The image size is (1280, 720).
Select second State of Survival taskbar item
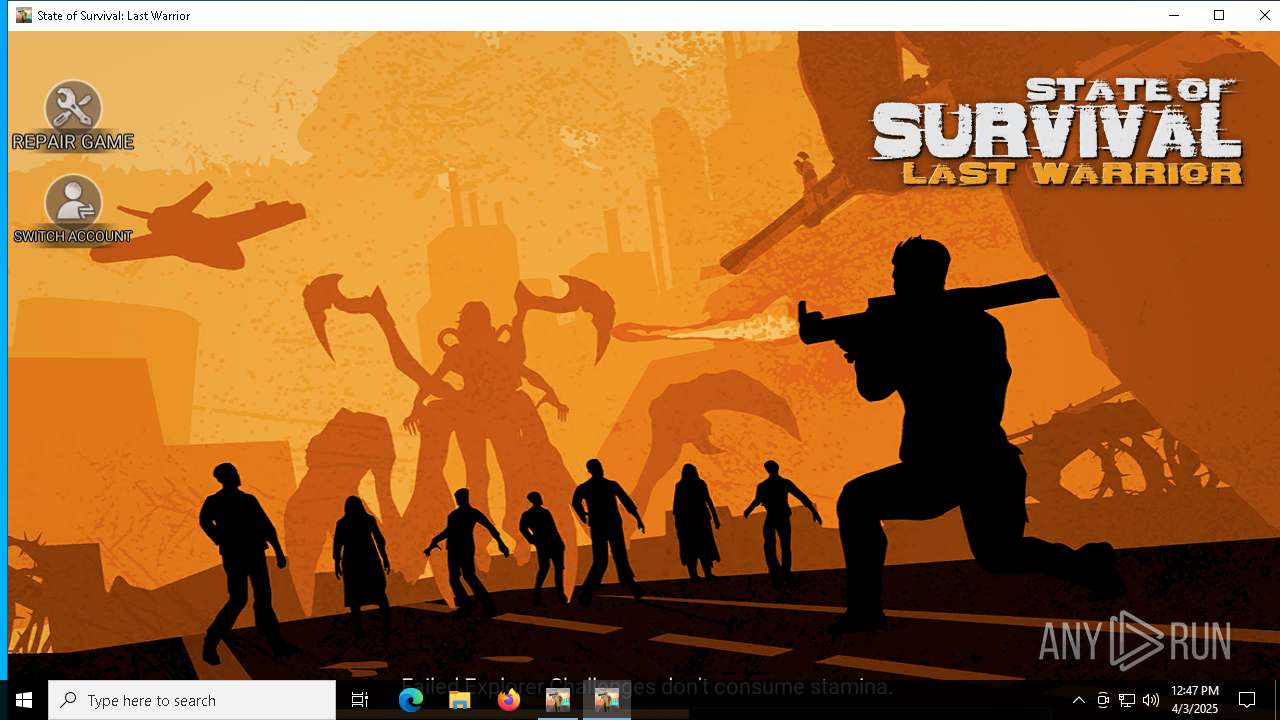click(x=606, y=700)
